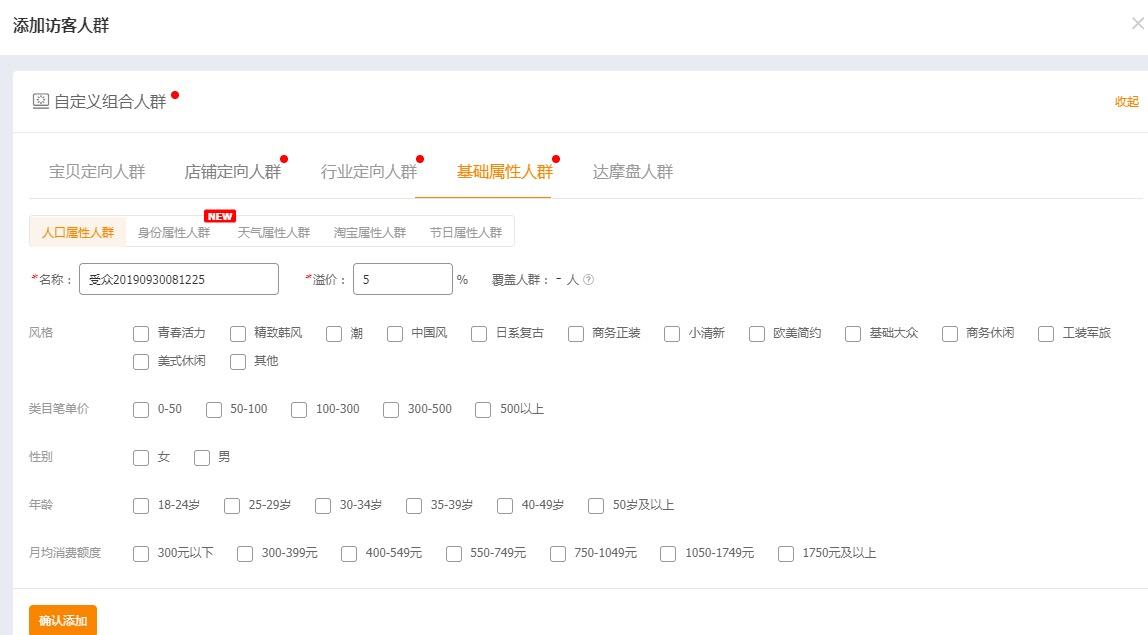The image size is (1148, 635).
Task: Check the 日系复古 checkbox
Action: 479,334
